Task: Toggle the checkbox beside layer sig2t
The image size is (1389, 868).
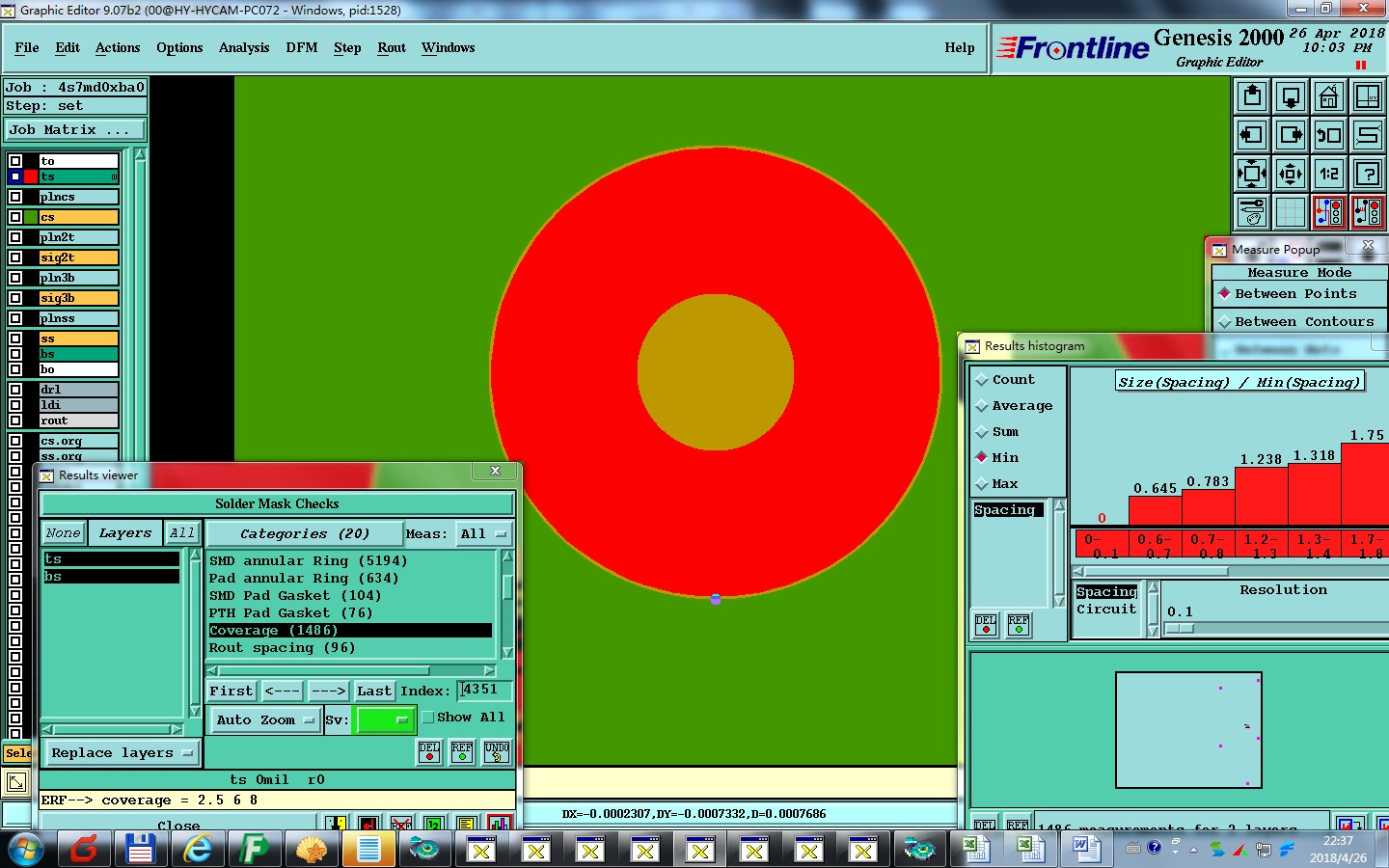Action: point(15,258)
